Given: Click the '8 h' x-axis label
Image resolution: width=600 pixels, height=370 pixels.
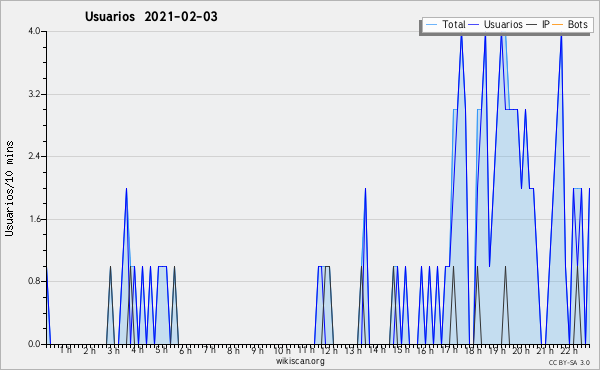Looking at the screenshot, I should point(233,350).
